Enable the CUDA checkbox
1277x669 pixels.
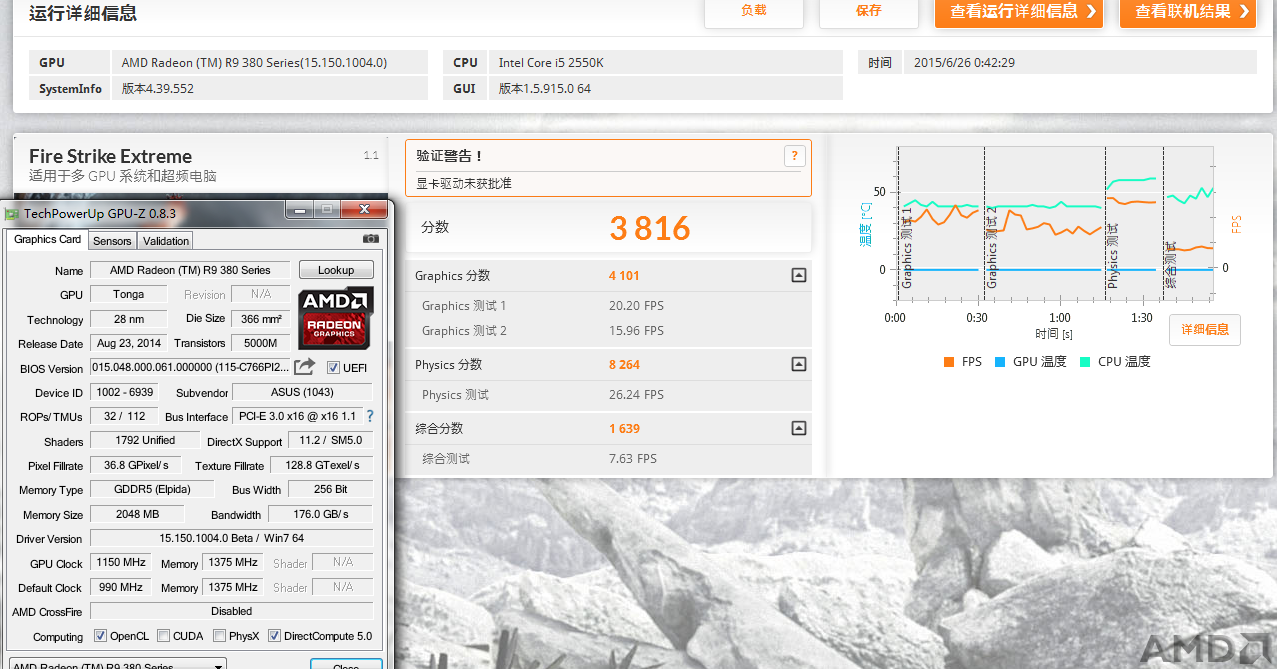[x=164, y=636]
